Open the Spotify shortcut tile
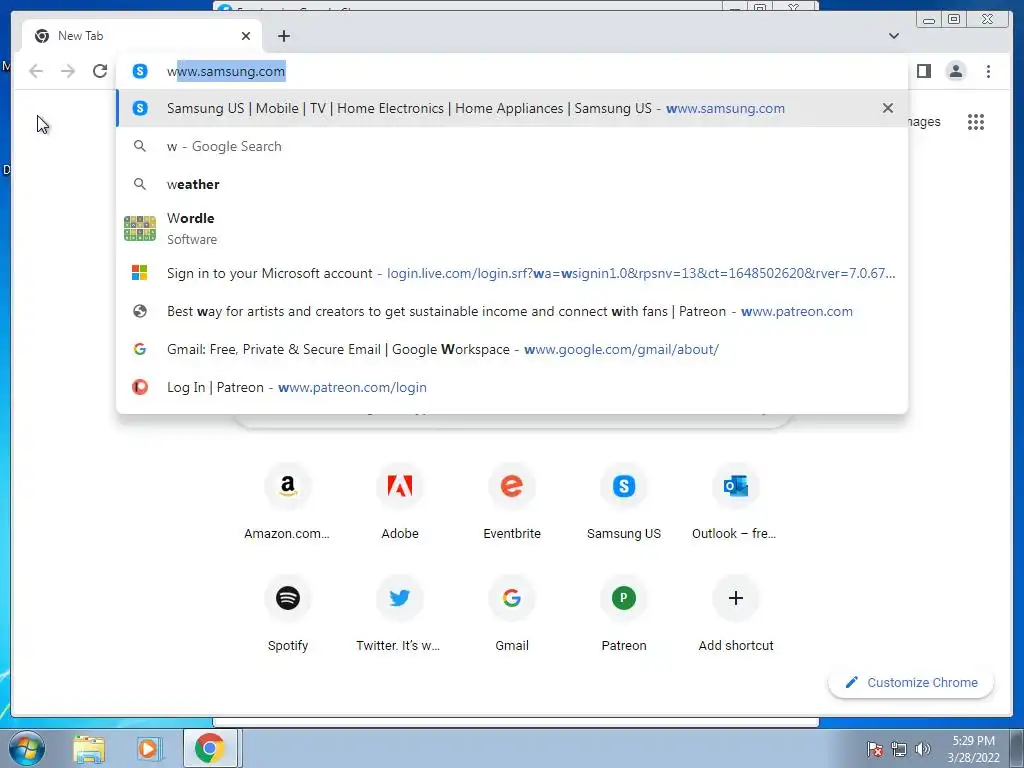Image resolution: width=1024 pixels, height=768 pixels. pyautogui.click(x=288, y=614)
